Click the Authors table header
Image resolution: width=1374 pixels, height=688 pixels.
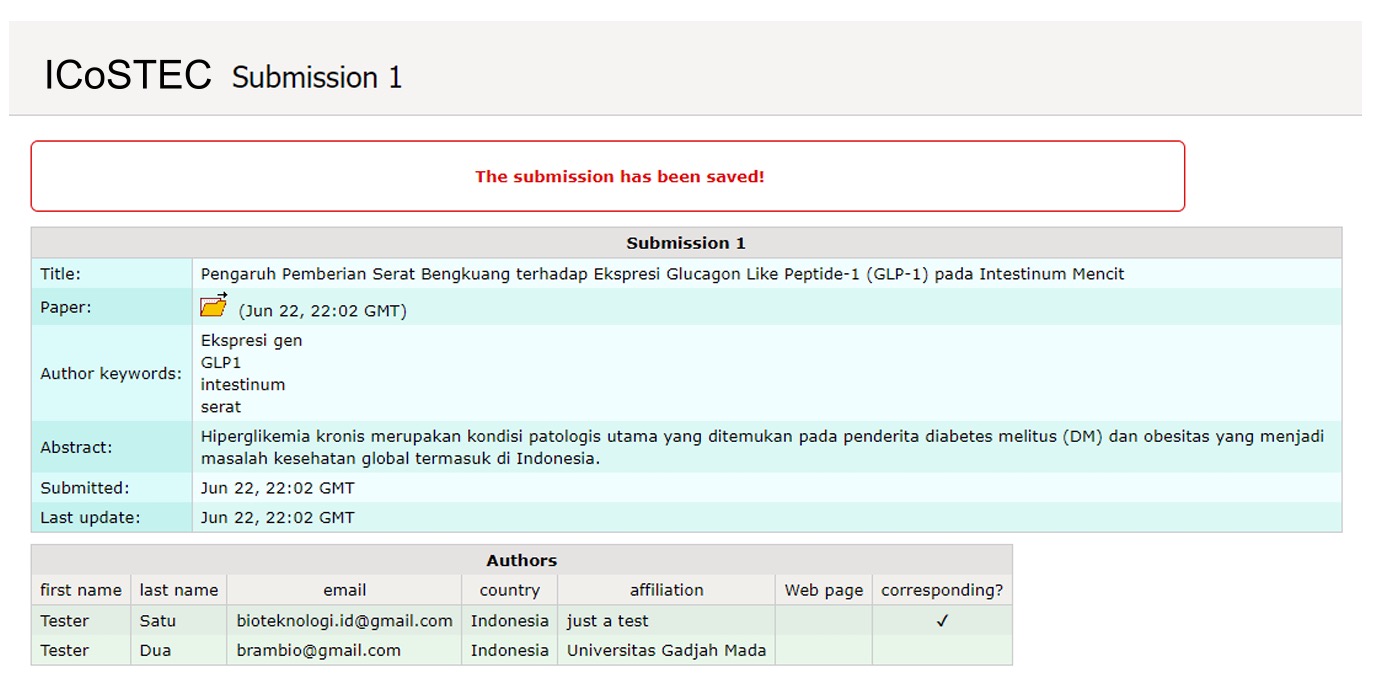coord(522,561)
